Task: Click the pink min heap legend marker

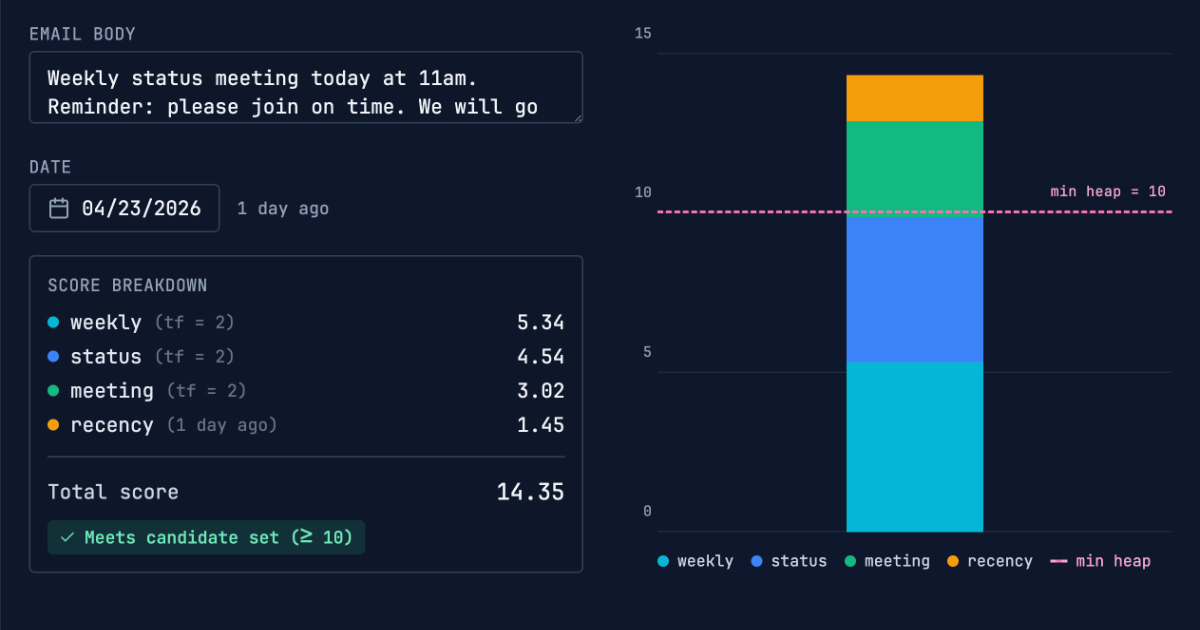Action: tap(1058, 561)
